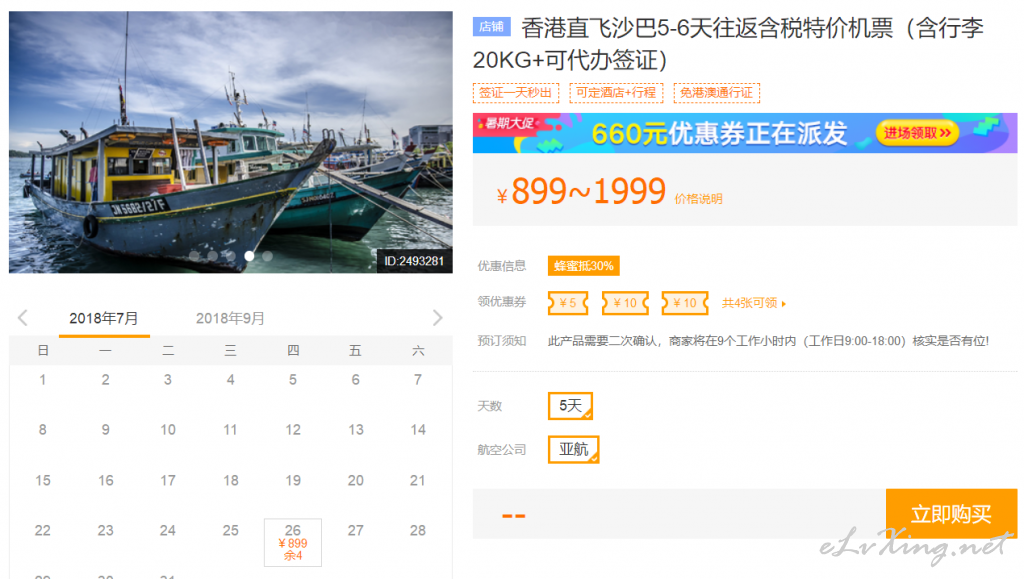Claim the ¥5 coupon
Screen dimensions: 1024x579
(568, 303)
